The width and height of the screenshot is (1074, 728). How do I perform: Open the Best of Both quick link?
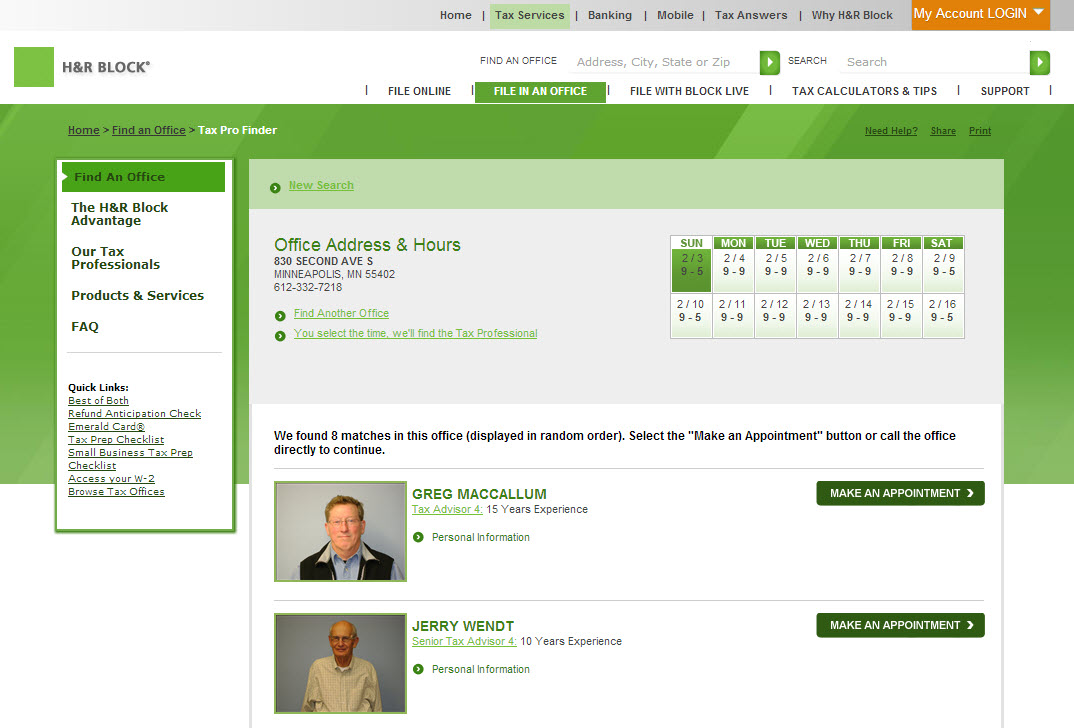[98, 401]
